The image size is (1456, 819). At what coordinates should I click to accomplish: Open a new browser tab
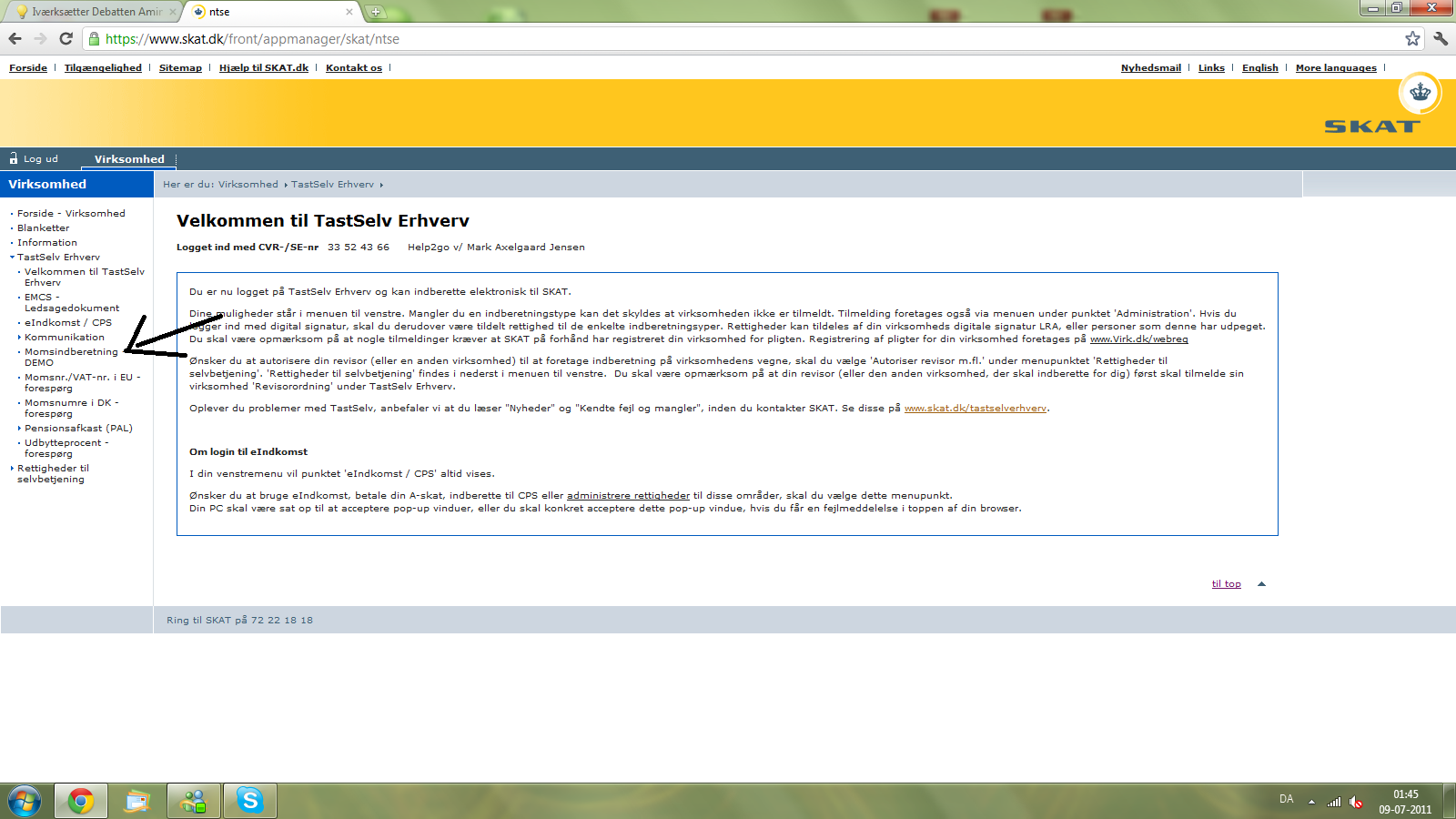click(375, 12)
